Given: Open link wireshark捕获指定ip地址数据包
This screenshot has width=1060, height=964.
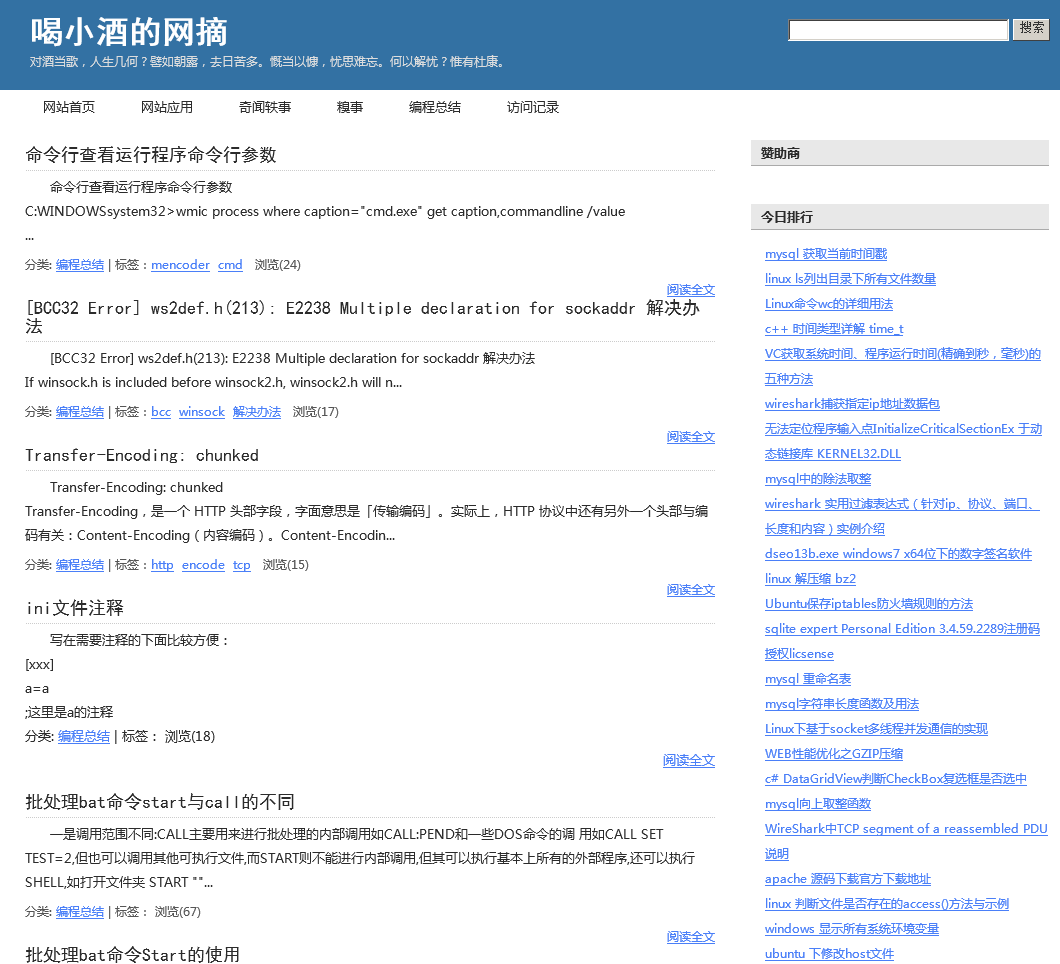Looking at the screenshot, I should pyautogui.click(x=852, y=404).
